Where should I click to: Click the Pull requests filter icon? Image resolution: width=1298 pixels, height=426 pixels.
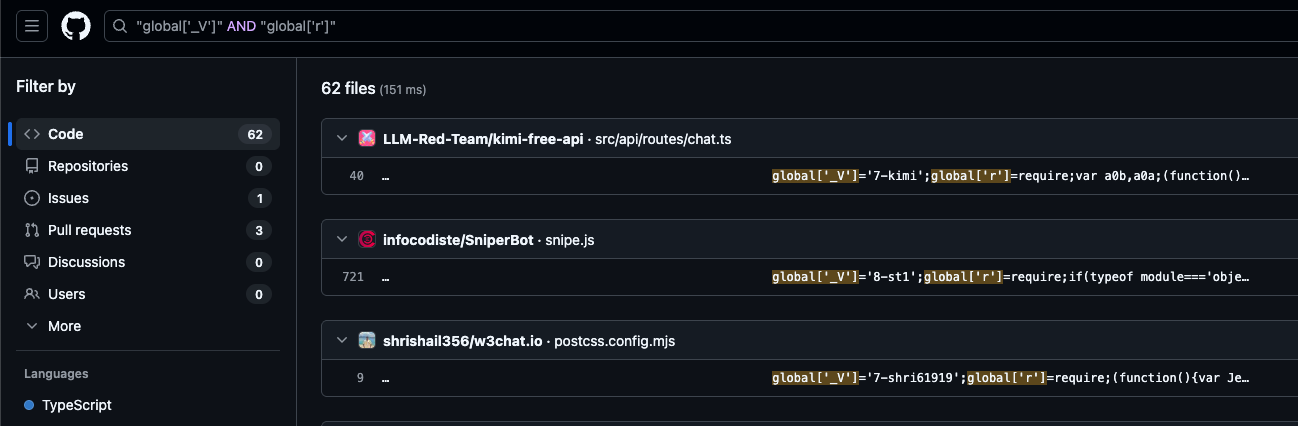click(32, 230)
